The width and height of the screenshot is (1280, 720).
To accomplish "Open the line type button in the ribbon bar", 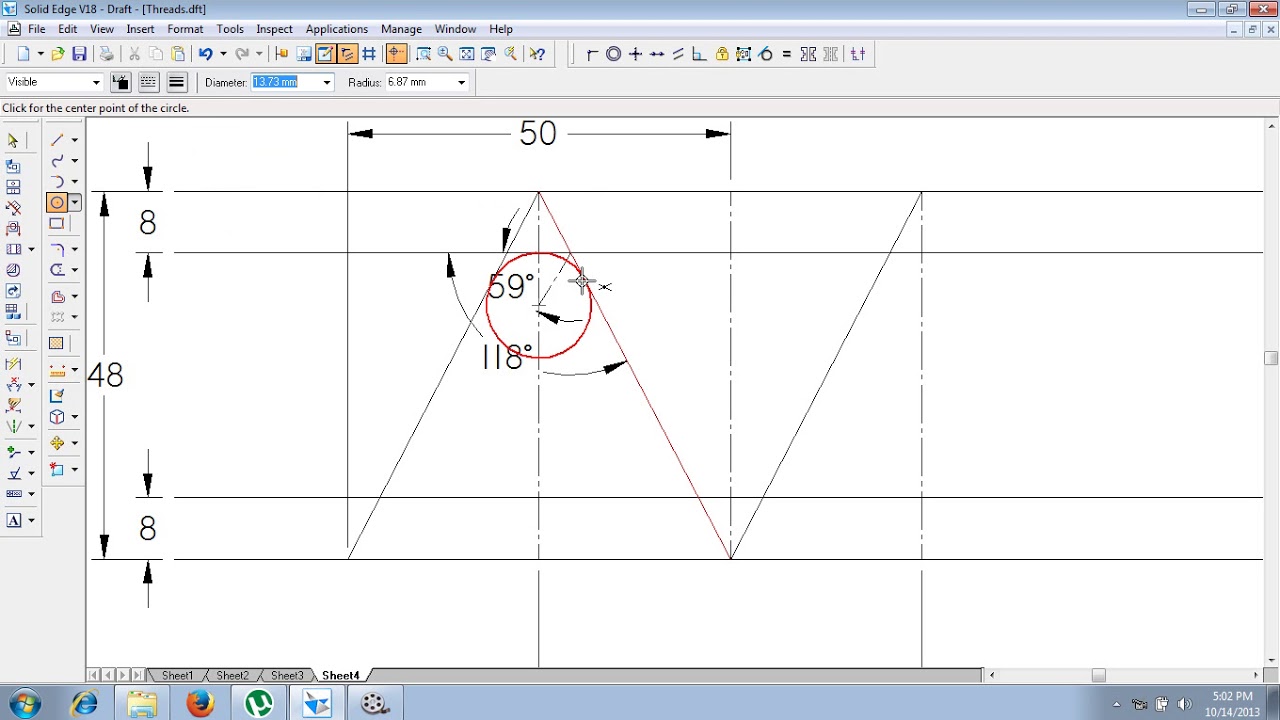I will tap(148, 82).
